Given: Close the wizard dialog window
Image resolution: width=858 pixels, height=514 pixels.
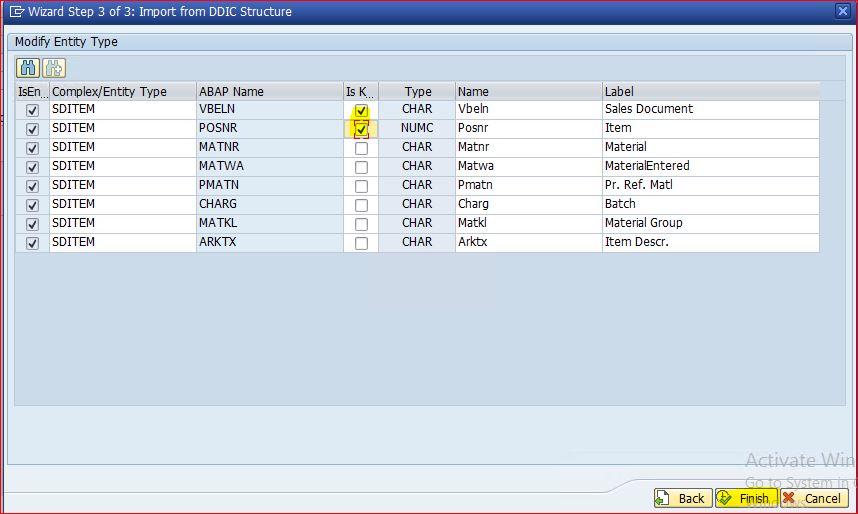Looking at the screenshot, I should pyautogui.click(x=842, y=11).
